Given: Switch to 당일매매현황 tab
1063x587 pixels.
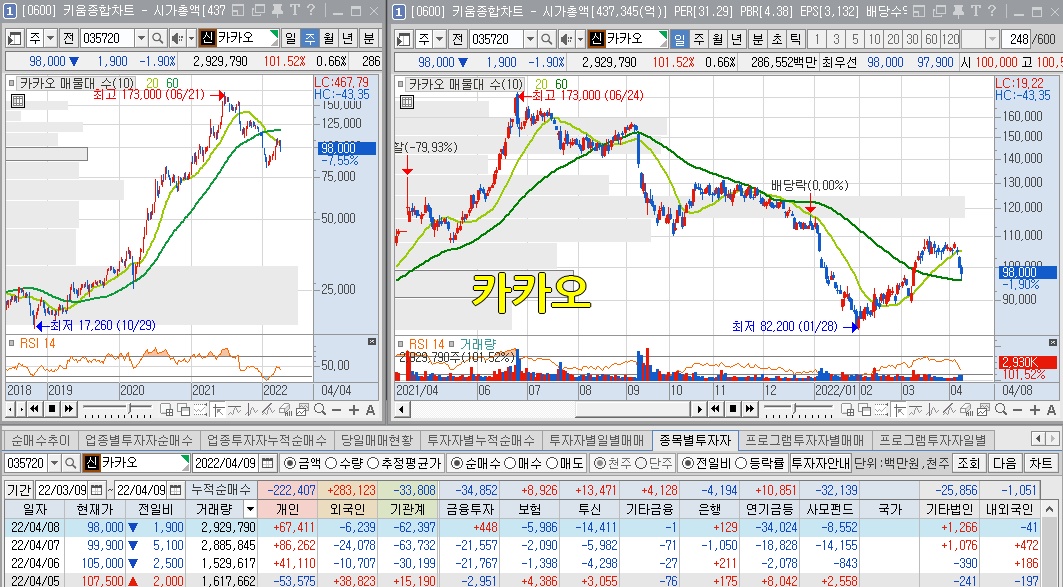Looking at the screenshot, I should [x=376, y=440].
